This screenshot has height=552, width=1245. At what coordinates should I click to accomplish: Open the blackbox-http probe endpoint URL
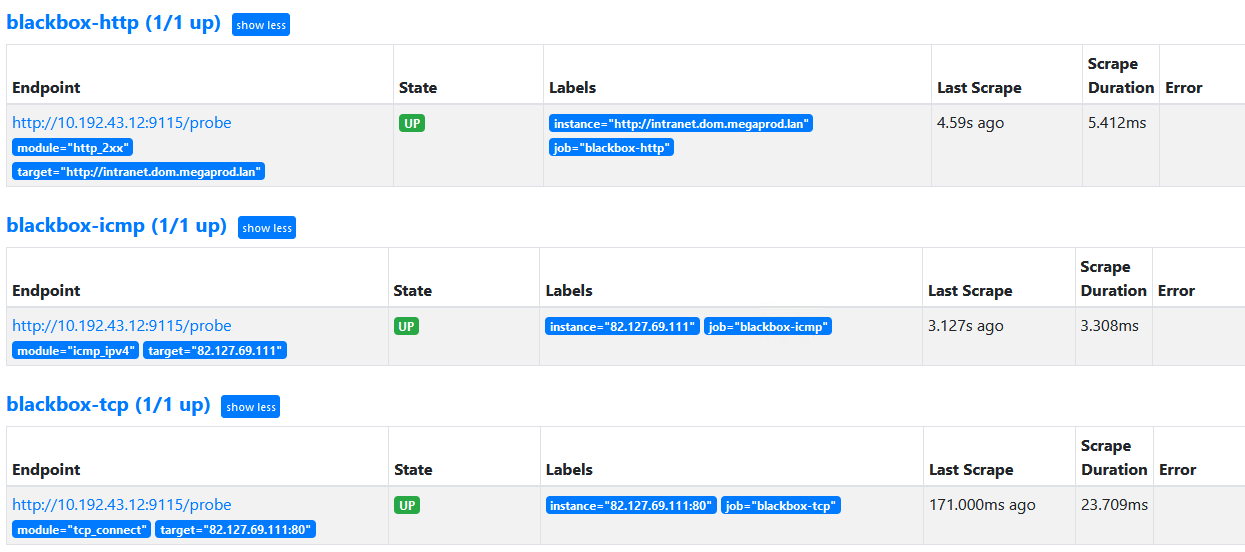coord(121,123)
